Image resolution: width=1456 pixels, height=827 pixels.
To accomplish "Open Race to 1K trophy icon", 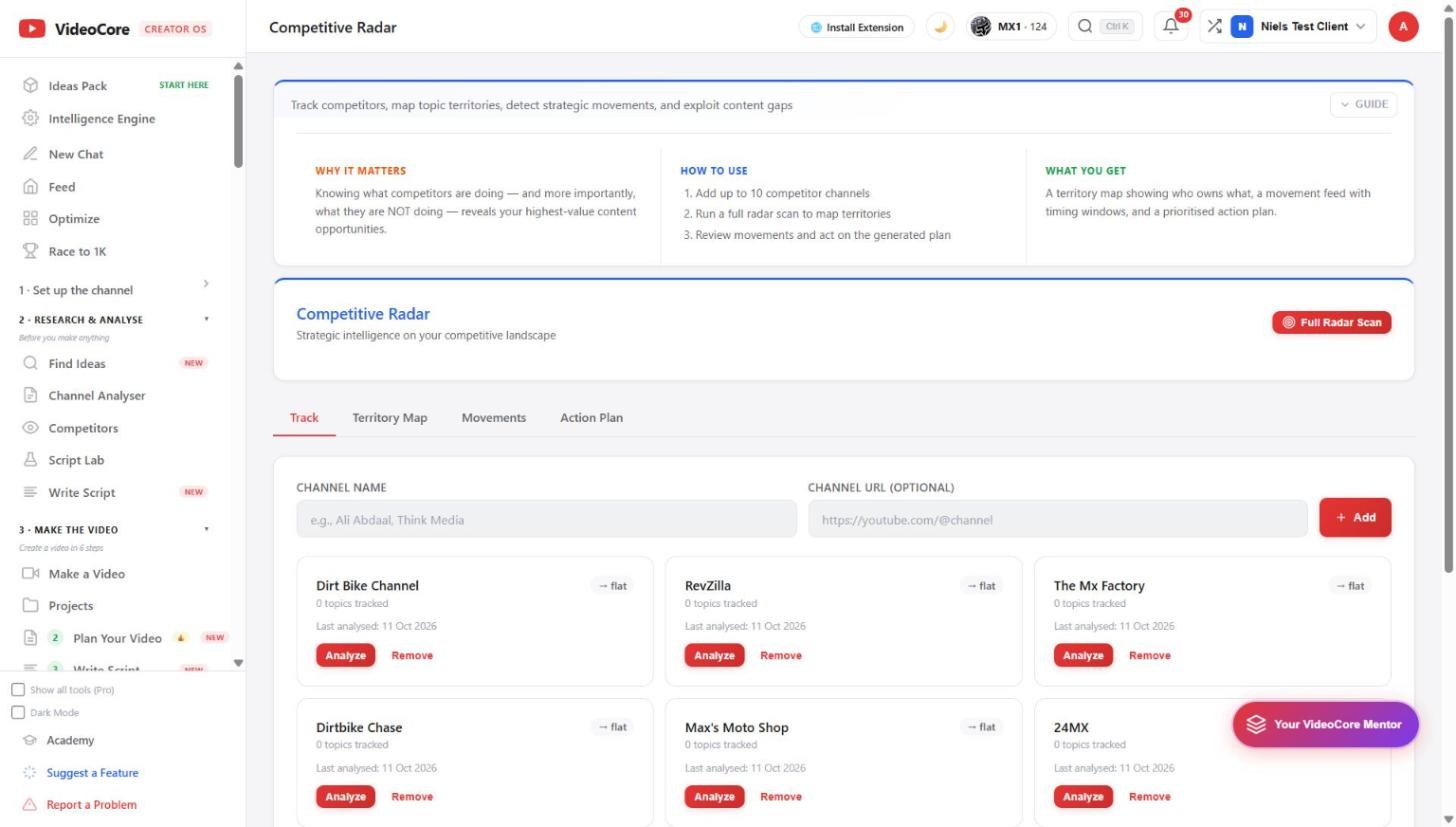I will coord(30,251).
